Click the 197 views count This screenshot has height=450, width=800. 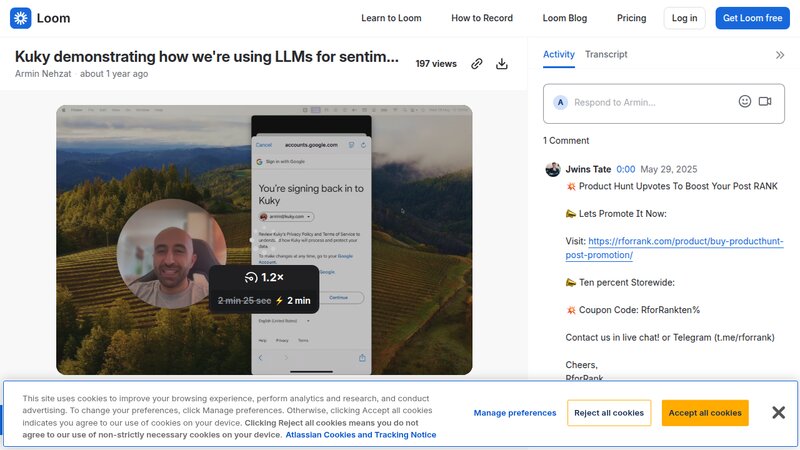point(436,64)
